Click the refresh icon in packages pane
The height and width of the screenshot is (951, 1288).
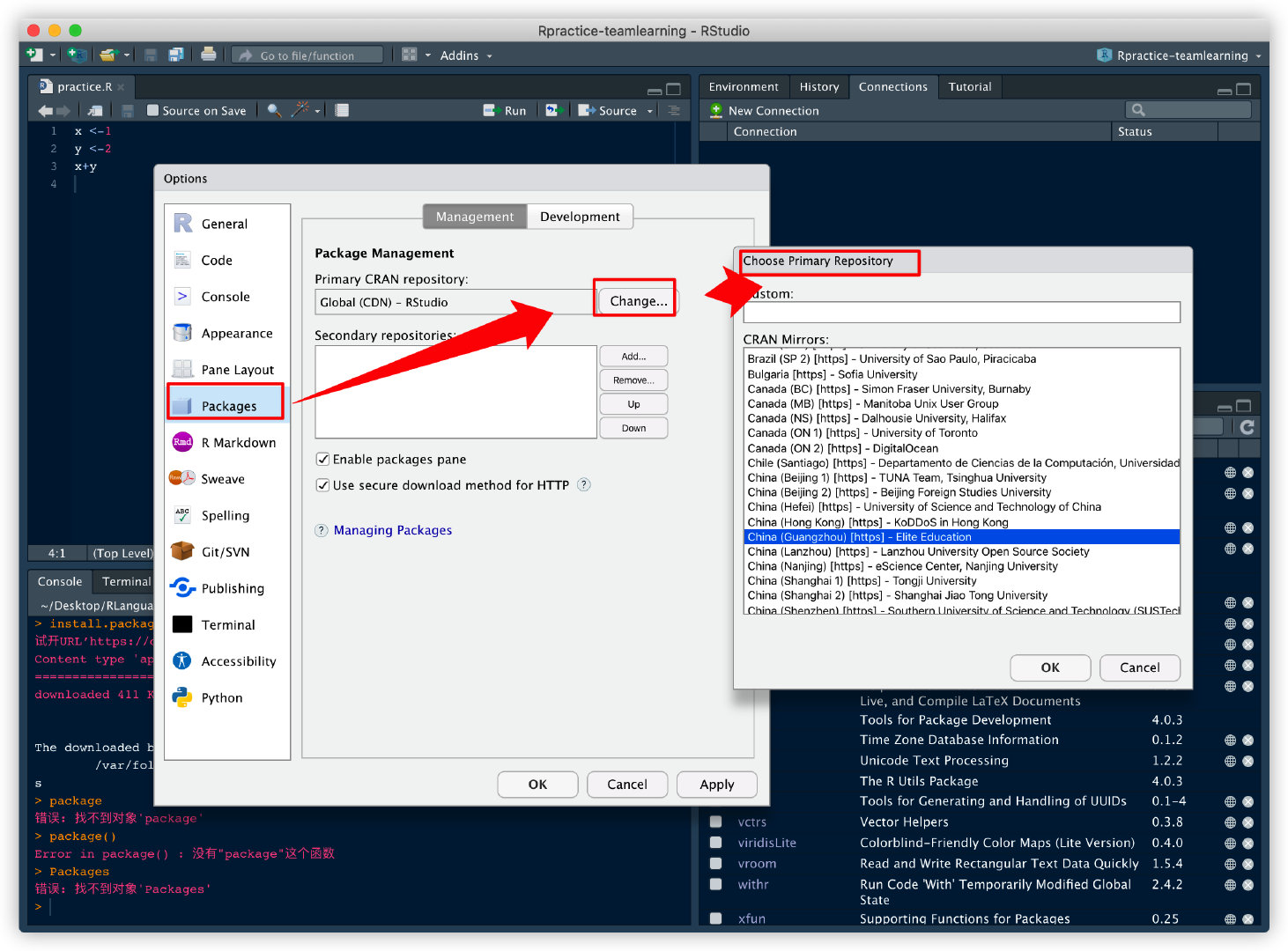(x=1247, y=427)
